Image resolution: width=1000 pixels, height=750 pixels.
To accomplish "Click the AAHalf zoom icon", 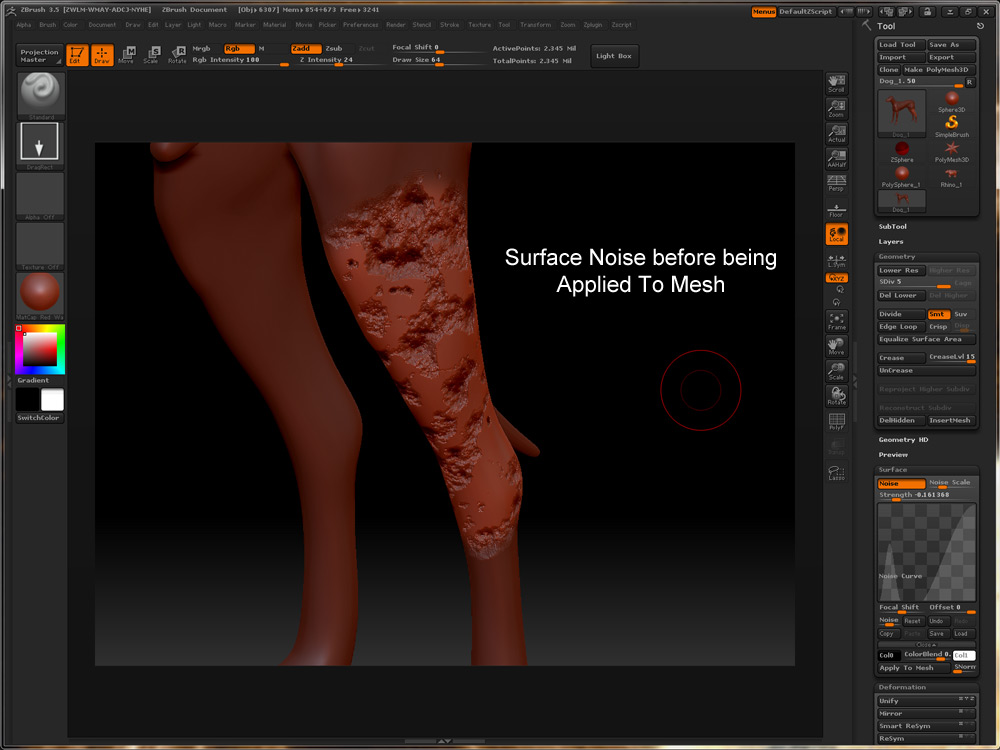I will 836,158.
